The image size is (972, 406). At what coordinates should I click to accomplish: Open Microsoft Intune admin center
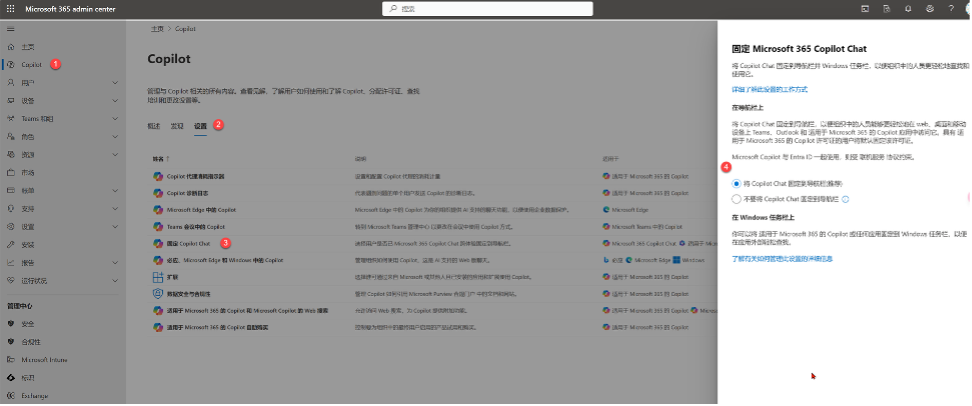pyautogui.click(x=44, y=360)
